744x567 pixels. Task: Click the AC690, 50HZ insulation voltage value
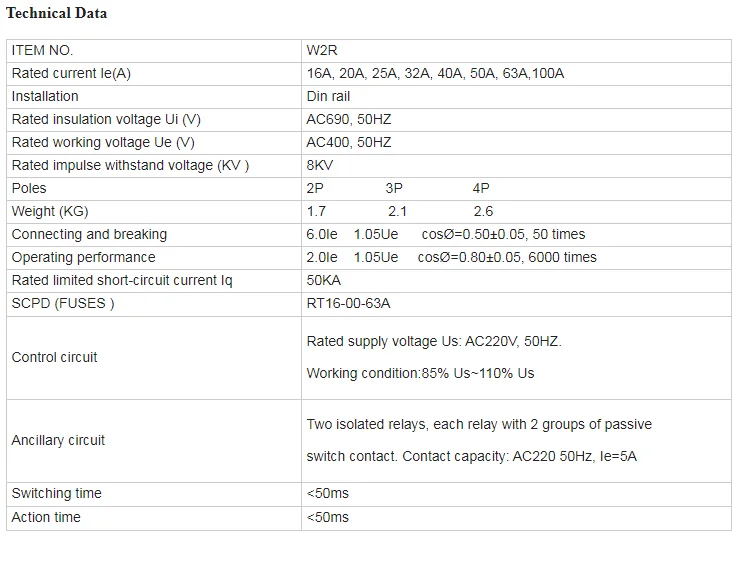[x=348, y=119]
